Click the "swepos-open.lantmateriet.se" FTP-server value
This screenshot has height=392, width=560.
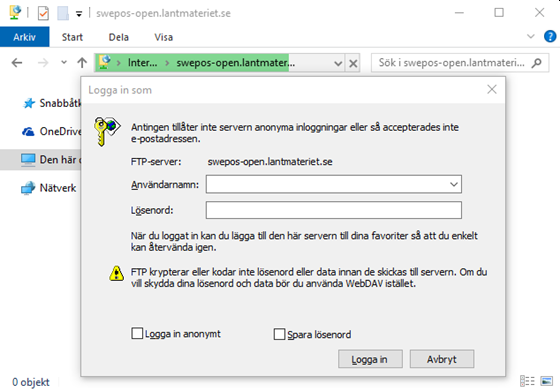(x=270, y=162)
